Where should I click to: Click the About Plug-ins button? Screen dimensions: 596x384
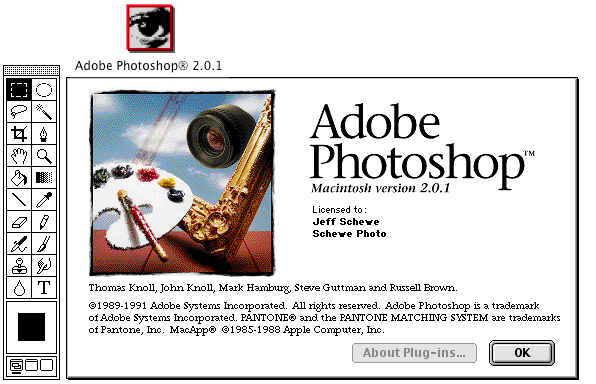pos(414,353)
